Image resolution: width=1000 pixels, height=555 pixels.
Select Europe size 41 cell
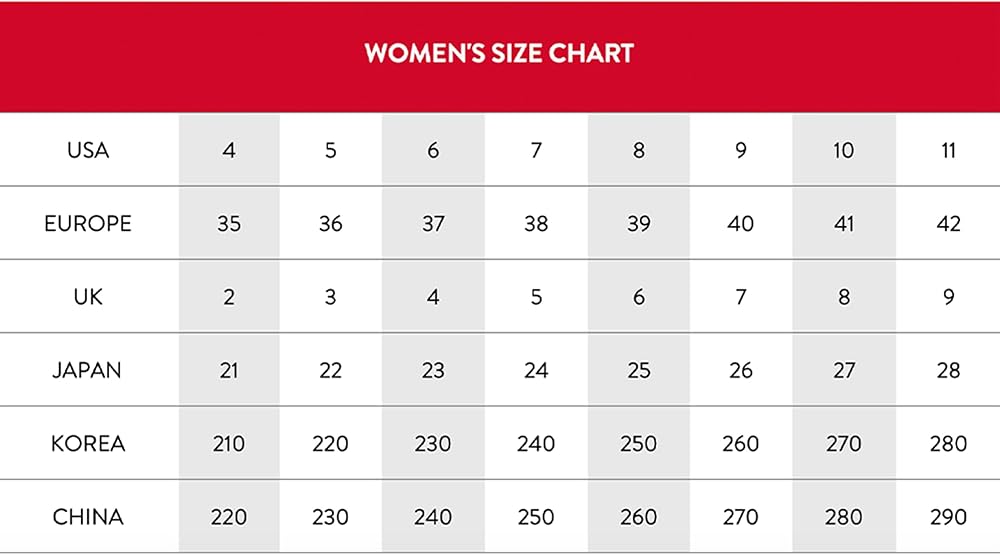(844, 224)
